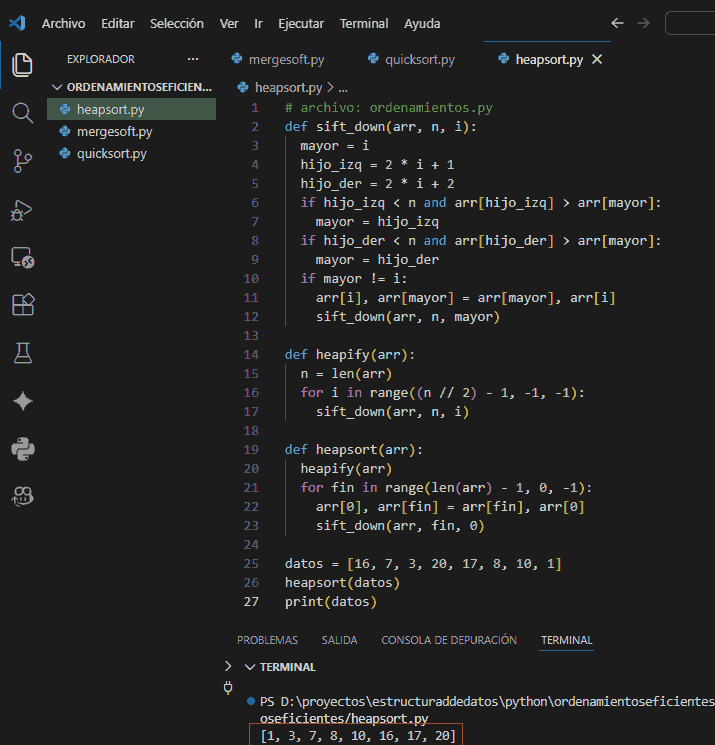Open mergesoft.py in the file explorer
Viewport: 715px width, 745px height.
pyautogui.click(x=114, y=131)
